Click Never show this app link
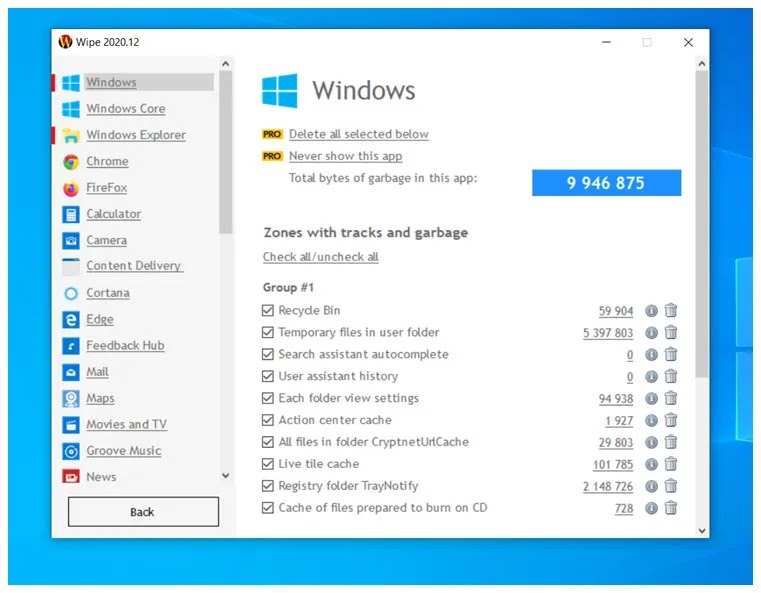 coord(346,156)
